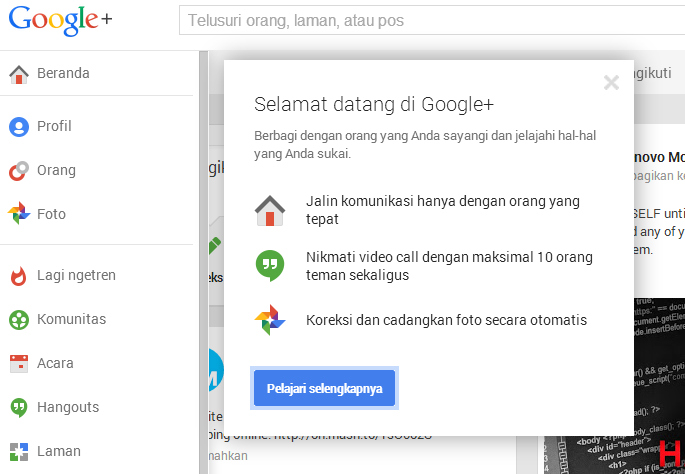Screen dimensions: 685x474
Task: Open Lagi ngetren in sidebar
Action: click(76, 276)
